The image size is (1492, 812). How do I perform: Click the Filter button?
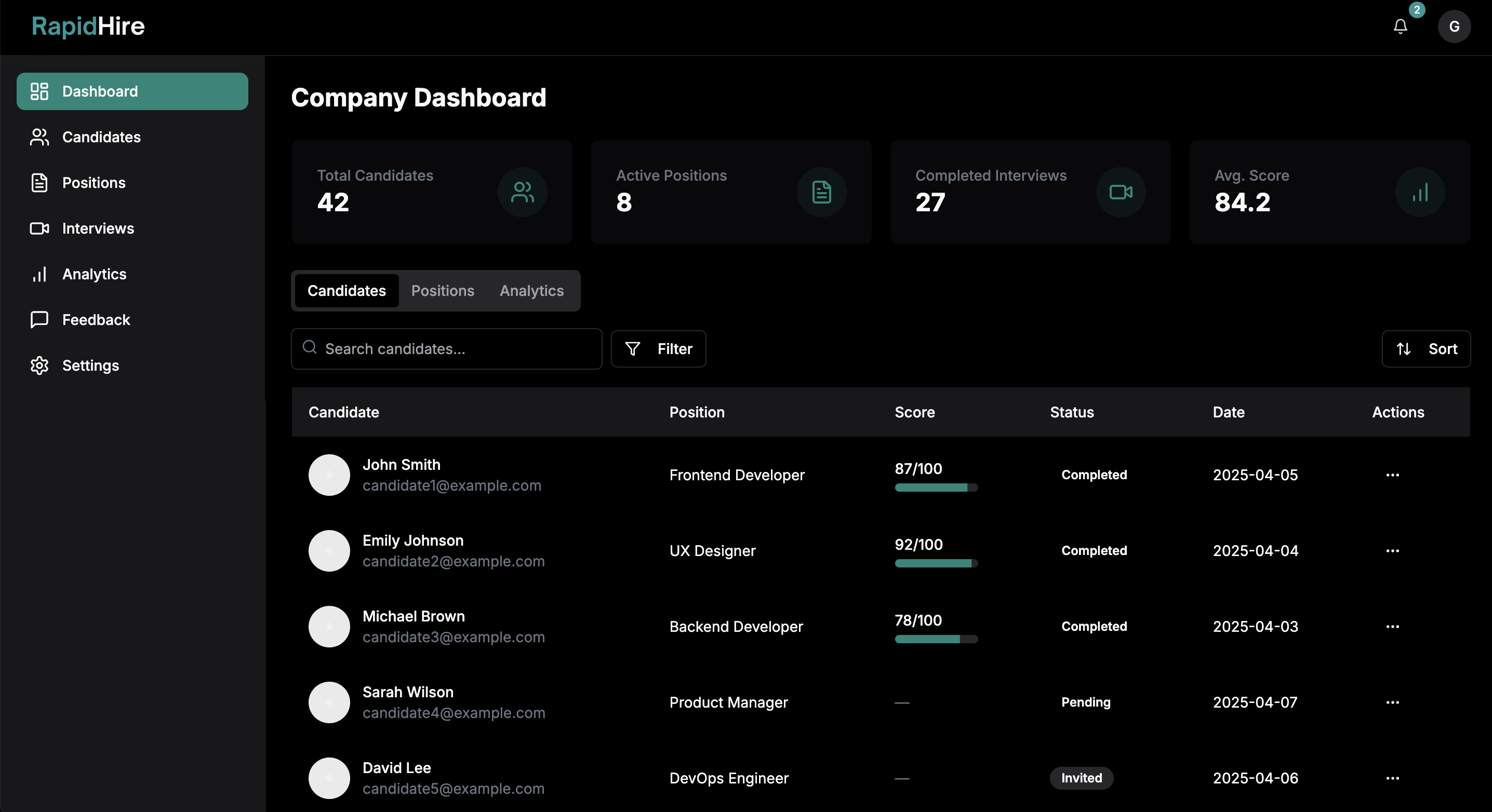pos(658,348)
